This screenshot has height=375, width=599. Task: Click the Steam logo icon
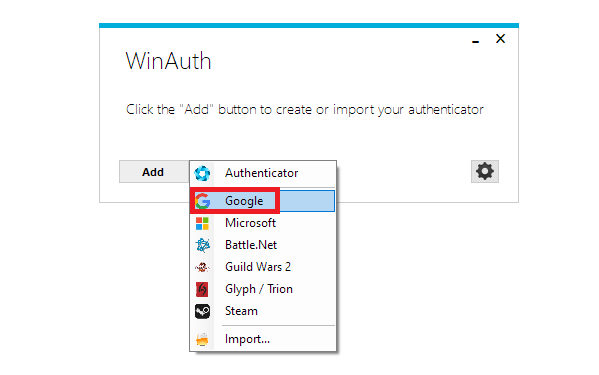point(202,311)
